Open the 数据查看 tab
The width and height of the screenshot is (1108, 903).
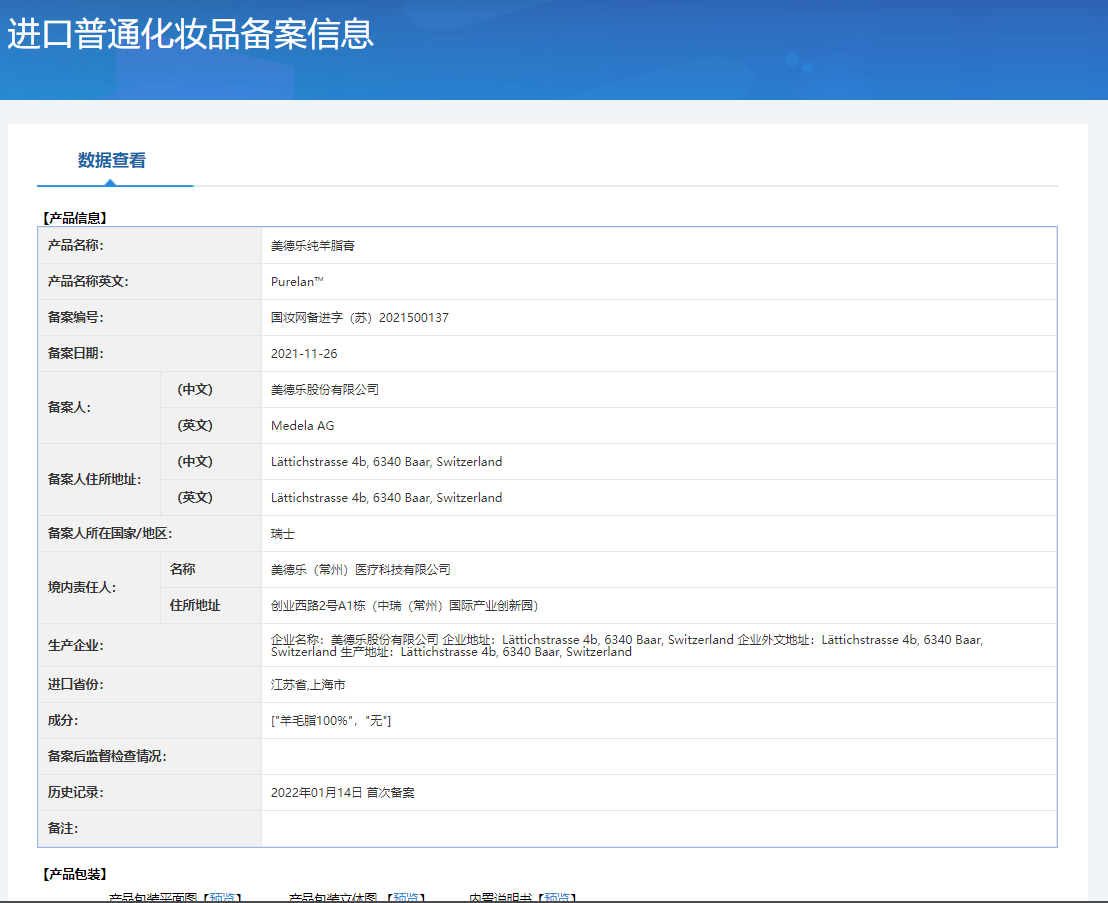pyautogui.click(x=112, y=161)
